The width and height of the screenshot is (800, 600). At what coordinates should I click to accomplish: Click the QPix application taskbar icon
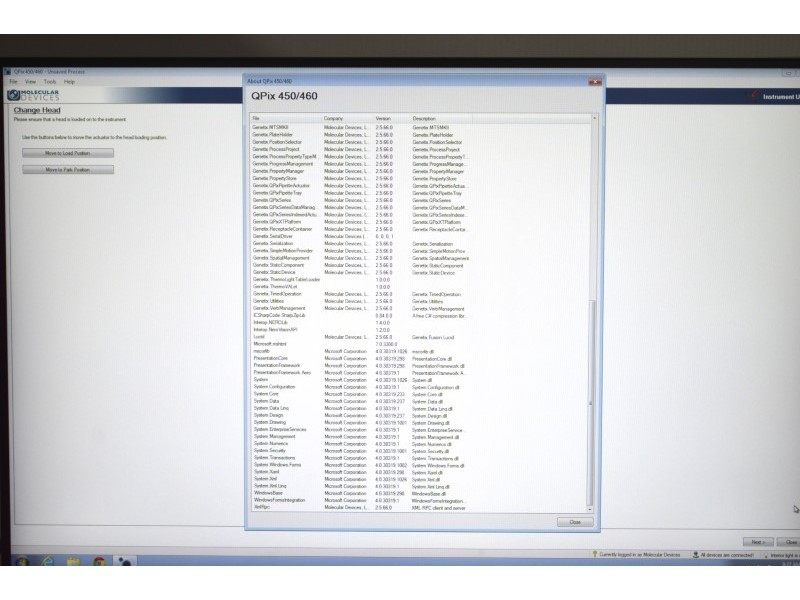tap(124, 561)
